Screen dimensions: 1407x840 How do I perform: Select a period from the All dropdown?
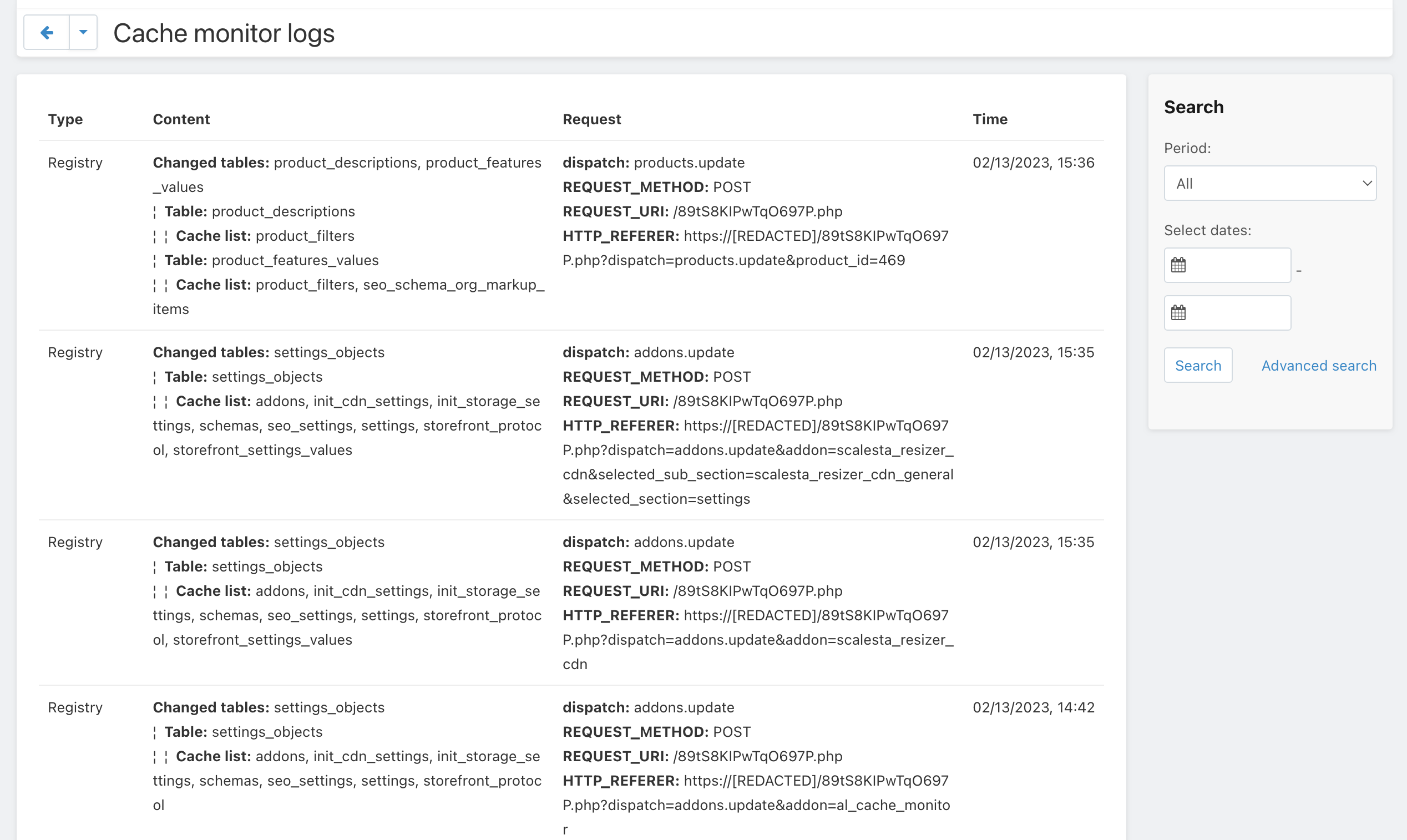(x=1269, y=183)
